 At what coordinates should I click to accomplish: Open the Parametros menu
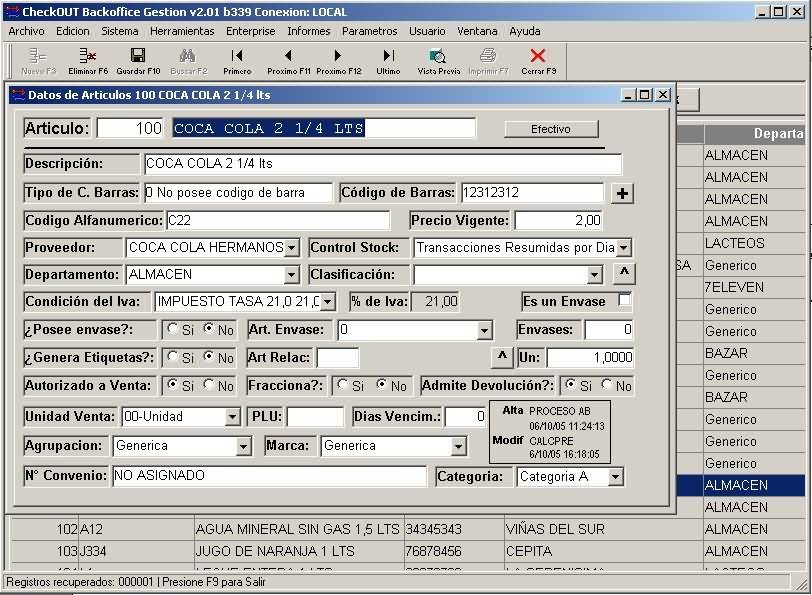(369, 31)
